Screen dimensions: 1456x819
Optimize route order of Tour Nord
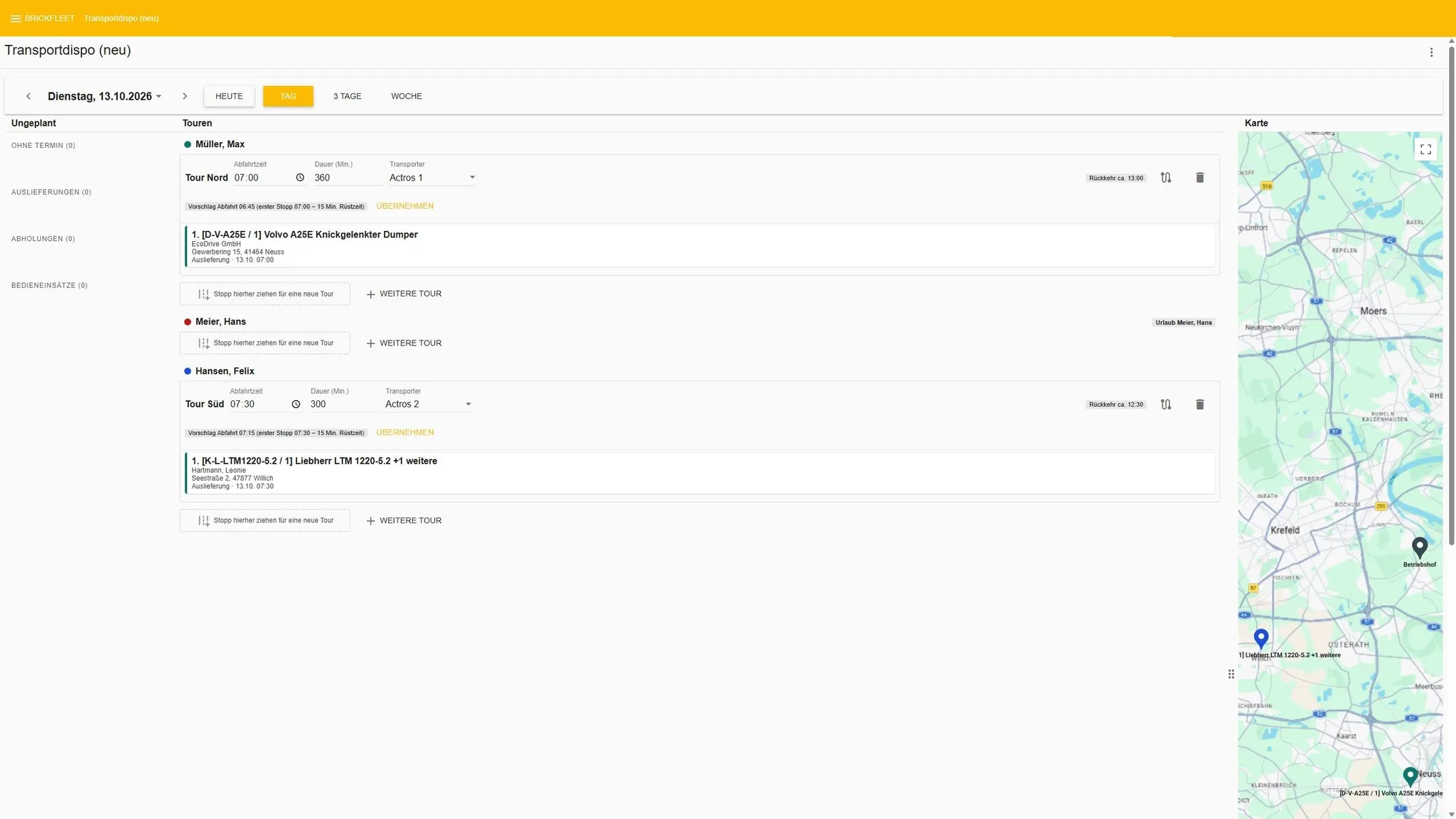pyautogui.click(x=1166, y=178)
